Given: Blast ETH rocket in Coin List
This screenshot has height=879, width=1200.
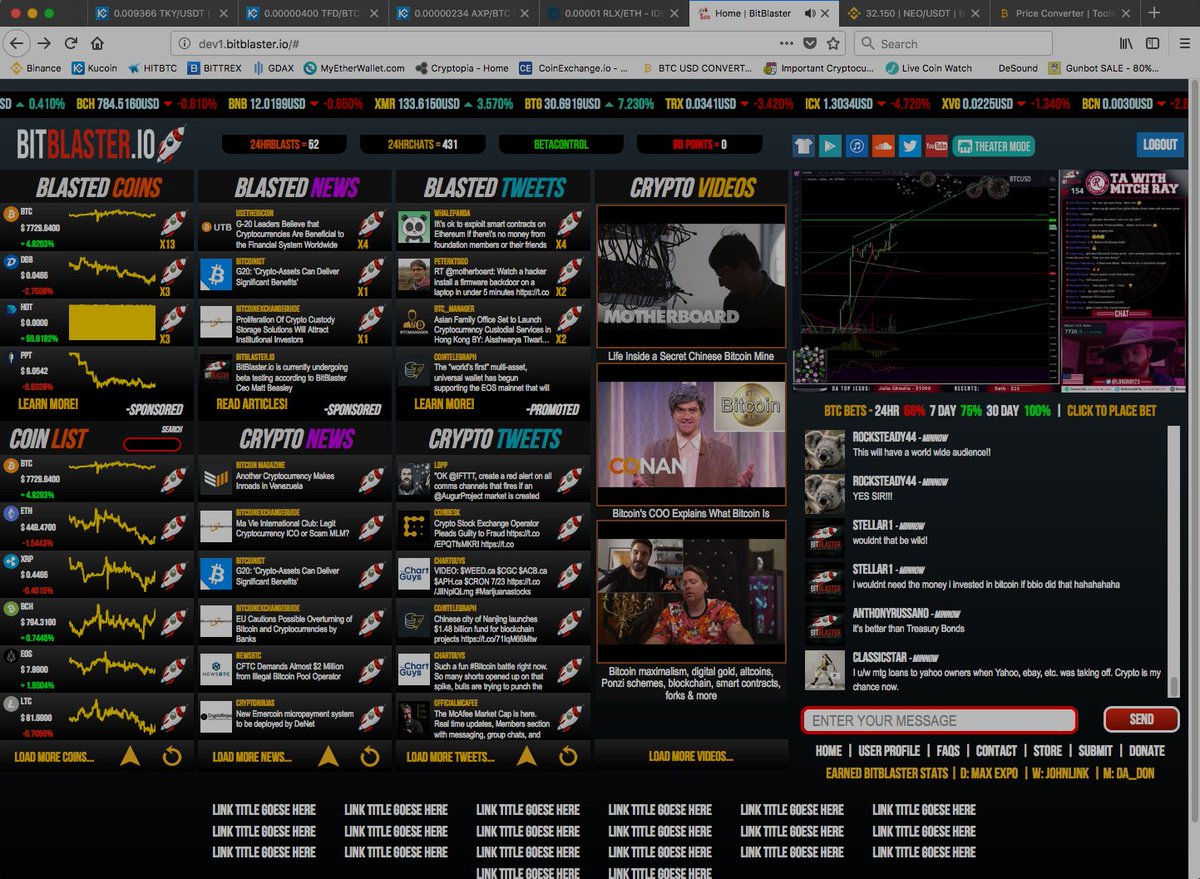Looking at the screenshot, I should coord(174,528).
